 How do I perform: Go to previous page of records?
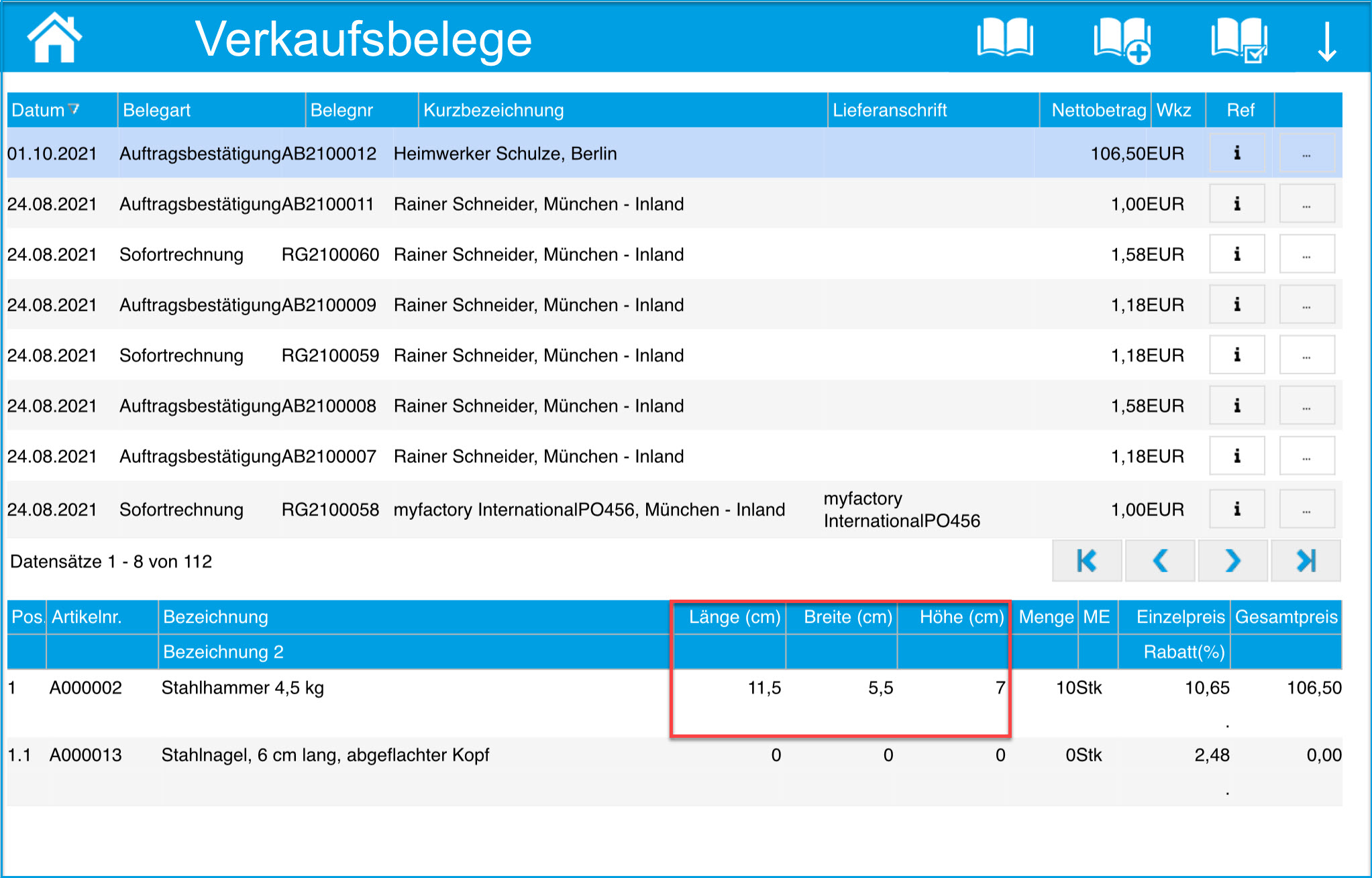click(1159, 561)
